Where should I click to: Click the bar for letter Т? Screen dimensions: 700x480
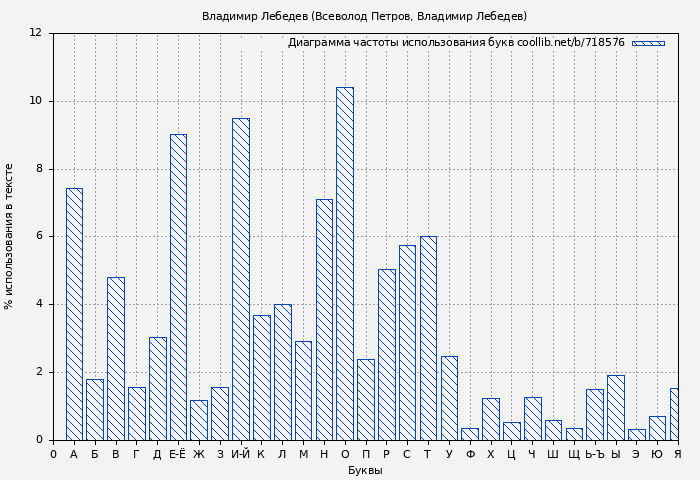click(428, 338)
